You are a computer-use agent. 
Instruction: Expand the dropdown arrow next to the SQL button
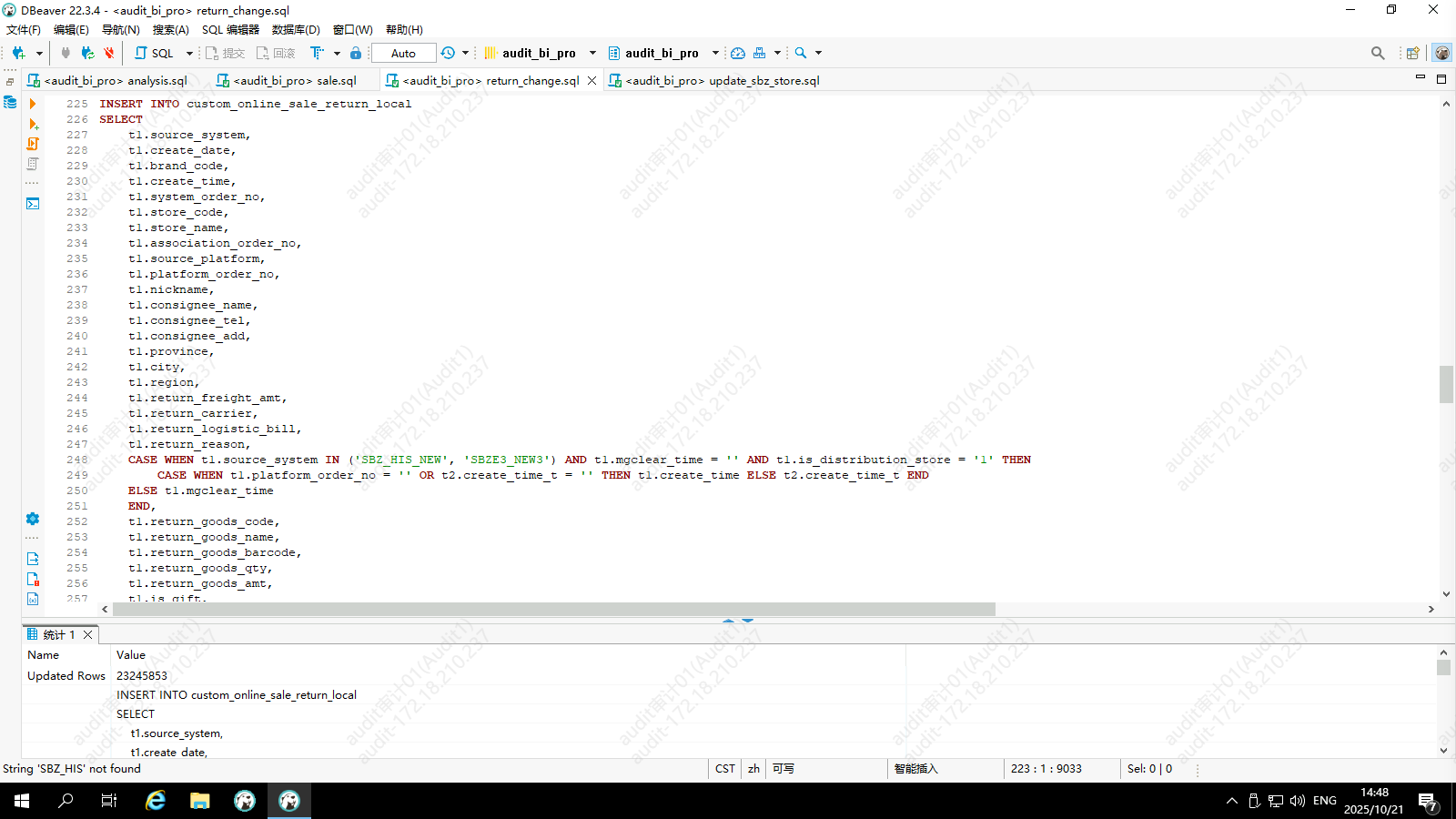coord(189,53)
